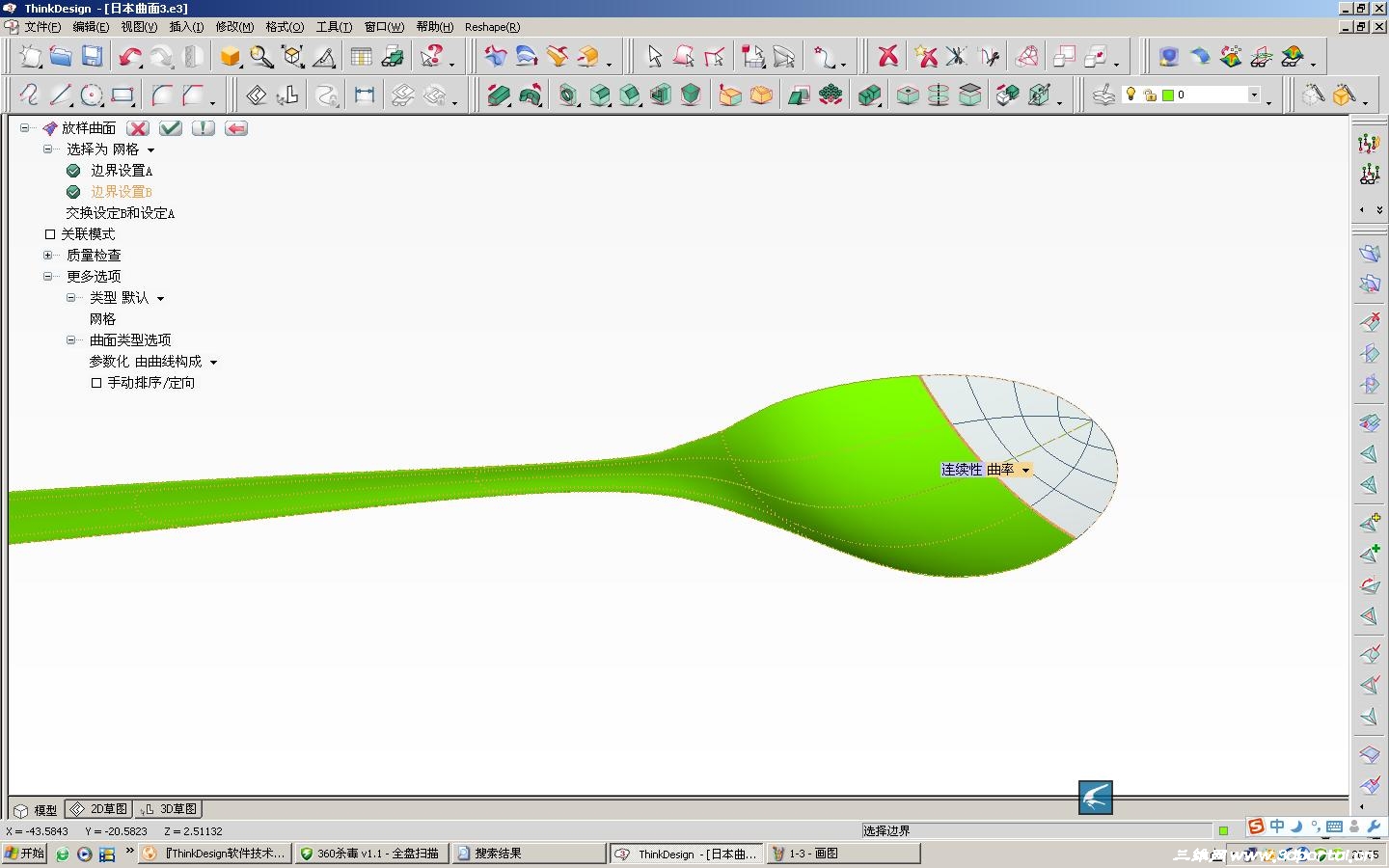The width and height of the screenshot is (1389, 868).
Task: Click the red X with star delete icon
Action: tap(926, 57)
